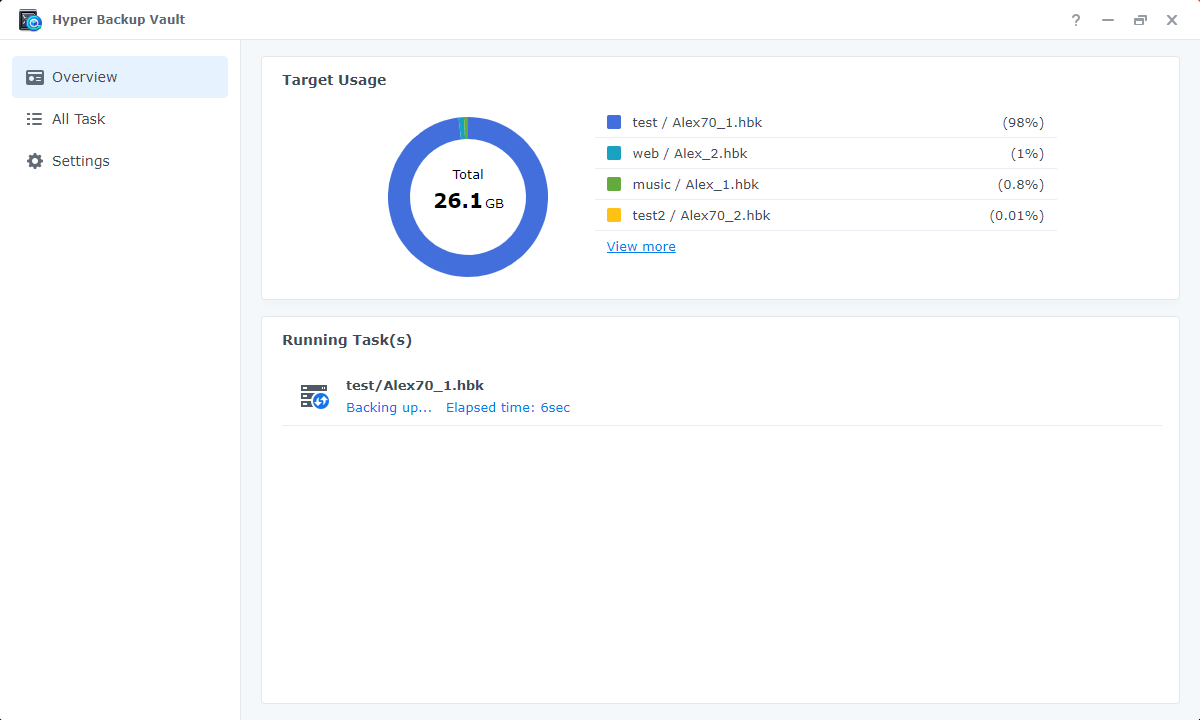Click the Hyper Backup Vault app icon
Image resolution: width=1200 pixels, height=720 pixels.
pyautogui.click(x=30, y=20)
